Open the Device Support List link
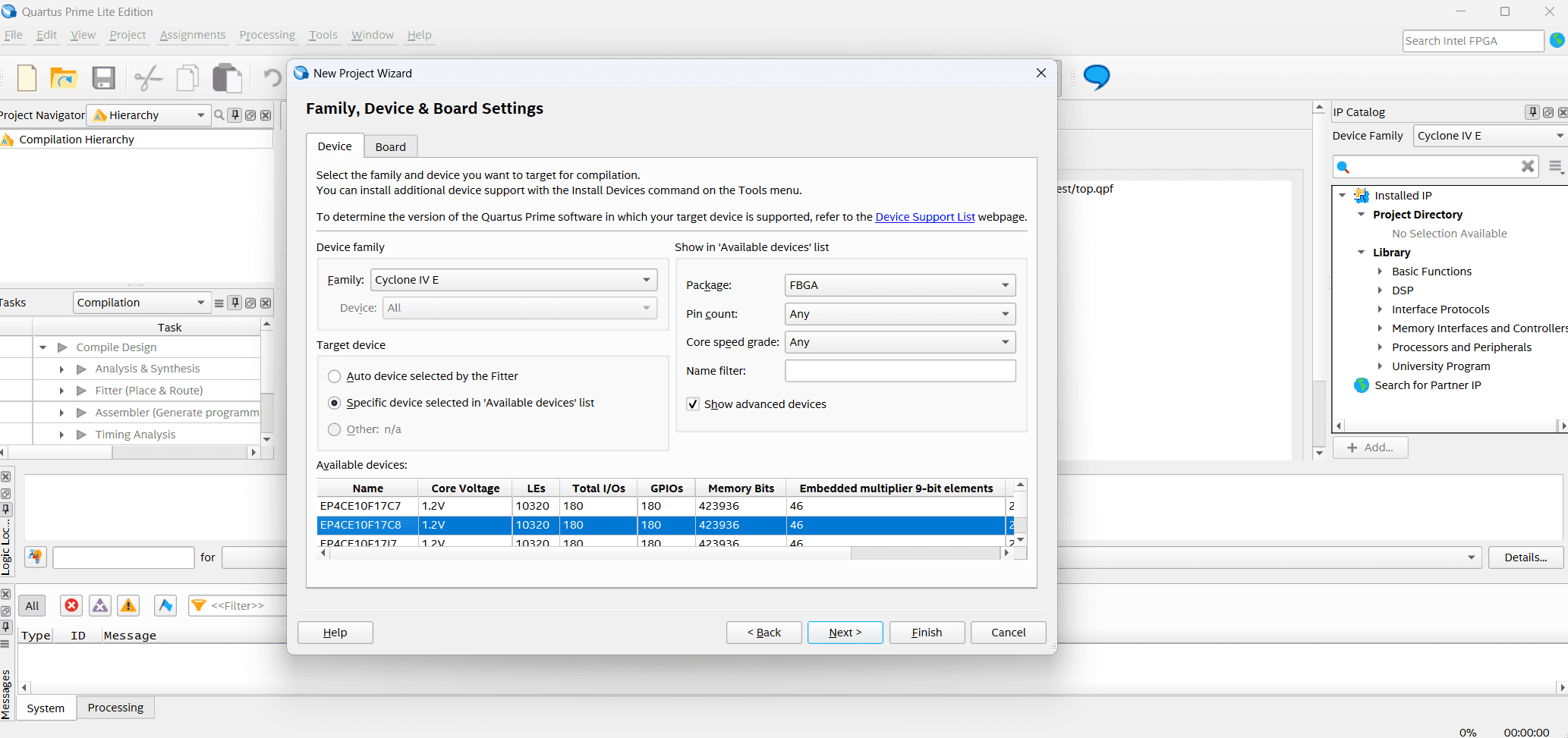 (x=924, y=217)
